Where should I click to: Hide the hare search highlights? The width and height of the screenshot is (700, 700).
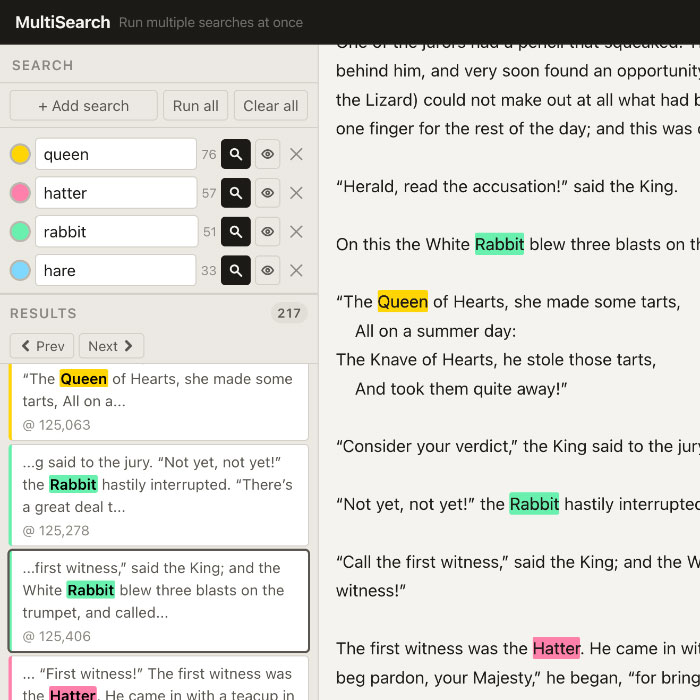pos(267,270)
